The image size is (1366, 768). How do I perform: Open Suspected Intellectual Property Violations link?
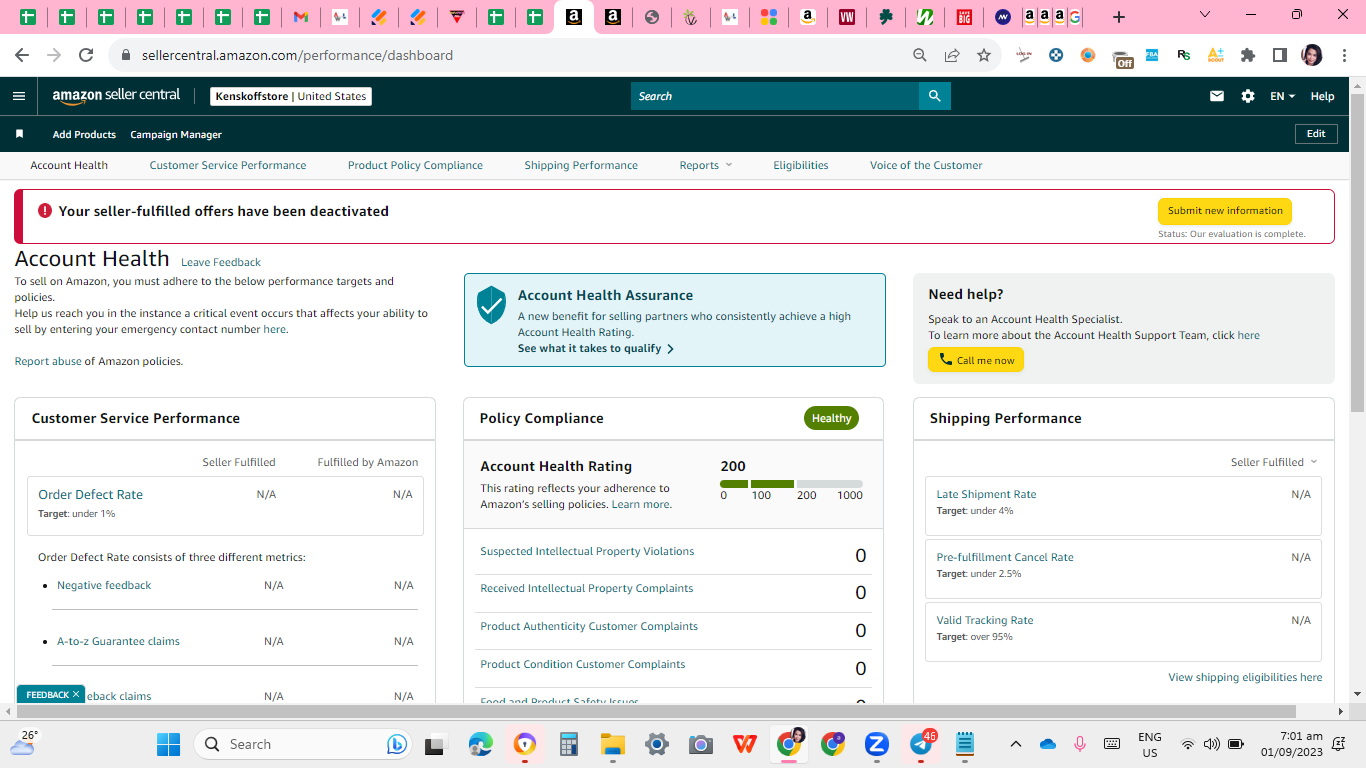pyautogui.click(x=587, y=551)
